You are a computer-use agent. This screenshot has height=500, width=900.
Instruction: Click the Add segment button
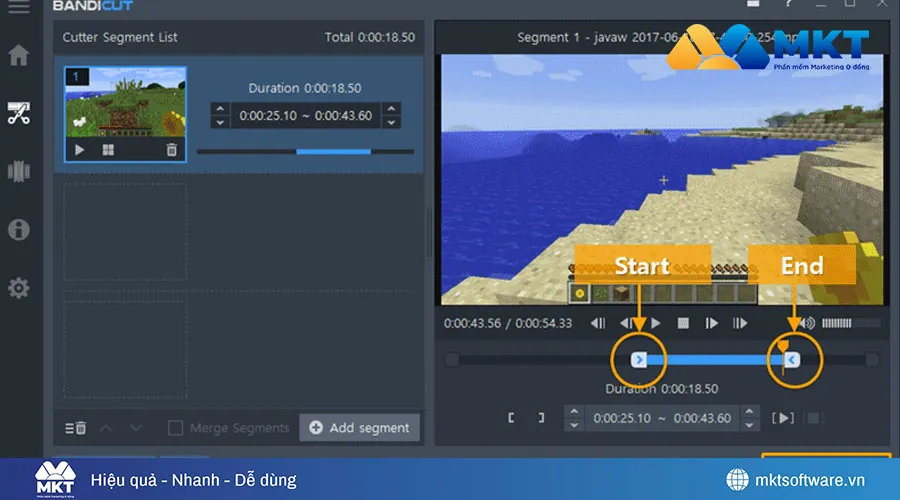359,428
